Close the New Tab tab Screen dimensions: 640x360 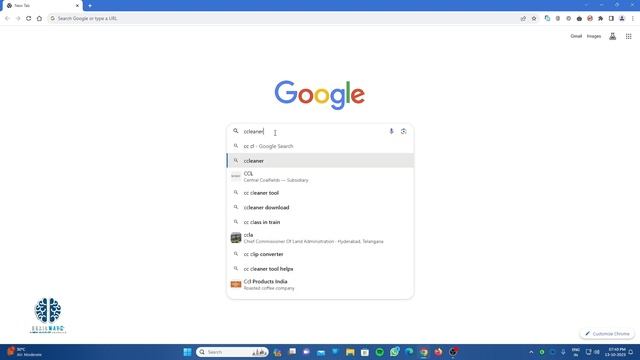(x=77, y=6)
